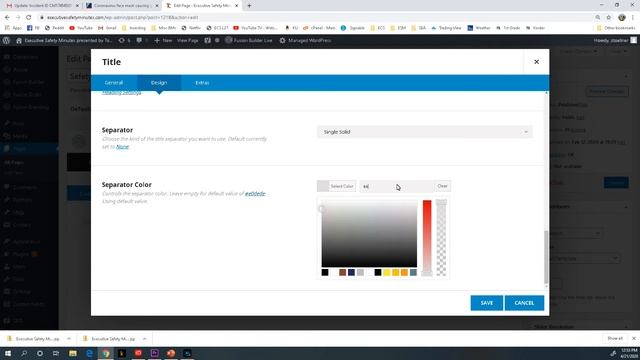This screenshot has height=360, width=640.
Task: Expand options for first downloaded file
Action: [x=69, y=339]
